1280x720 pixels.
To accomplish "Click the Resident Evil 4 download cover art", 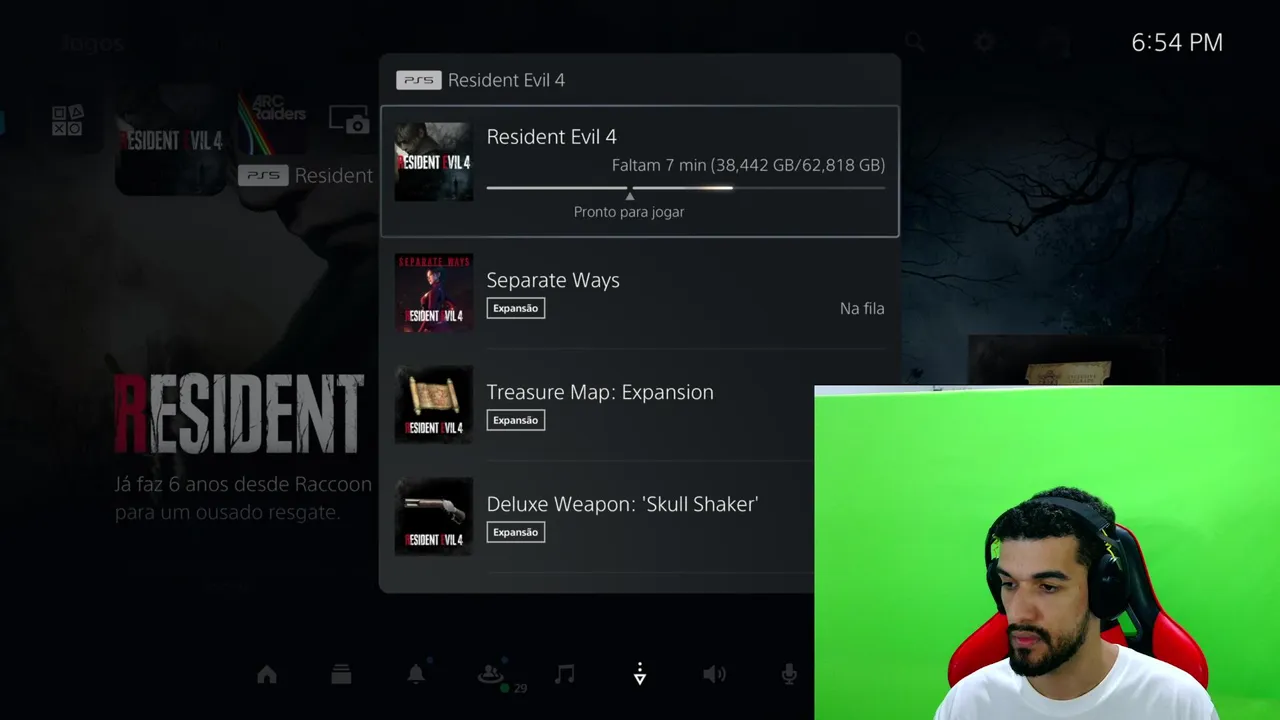I will pyautogui.click(x=433, y=162).
